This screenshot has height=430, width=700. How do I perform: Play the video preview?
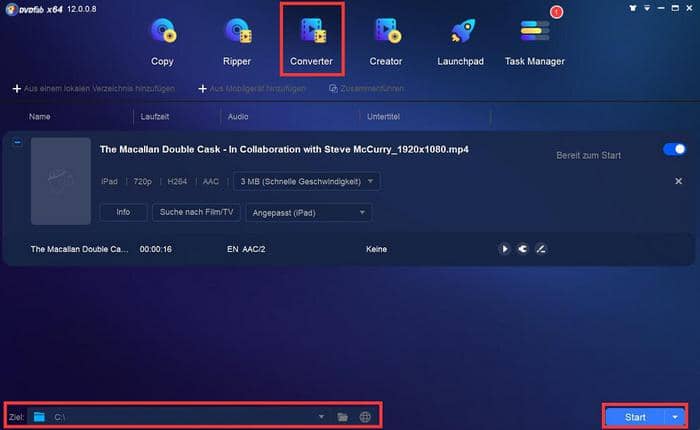[504, 249]
